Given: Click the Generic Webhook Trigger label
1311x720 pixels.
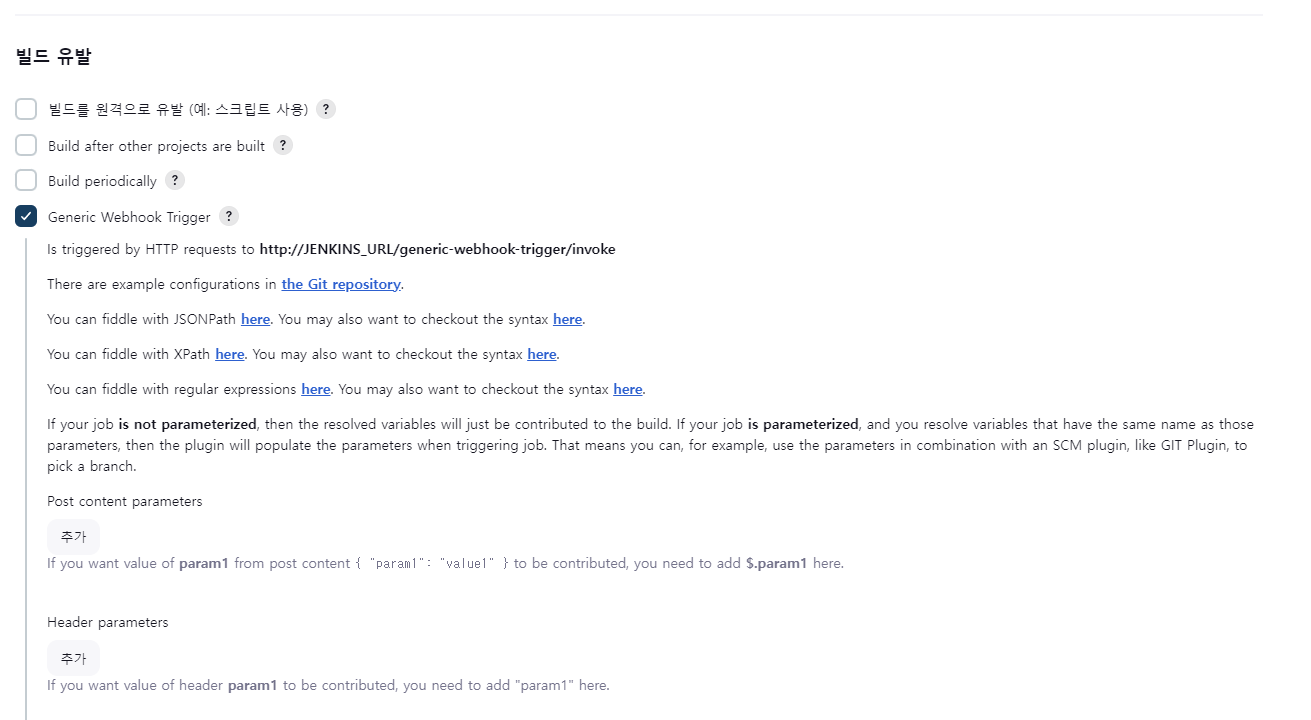Looking at the screenshot, I should (128, 216).
